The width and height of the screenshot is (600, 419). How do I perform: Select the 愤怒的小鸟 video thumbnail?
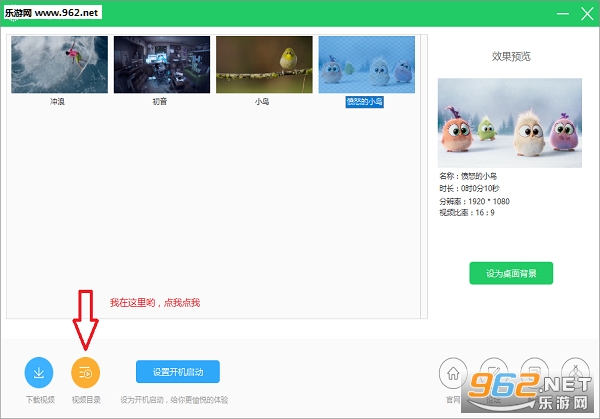tap(367, 64)
